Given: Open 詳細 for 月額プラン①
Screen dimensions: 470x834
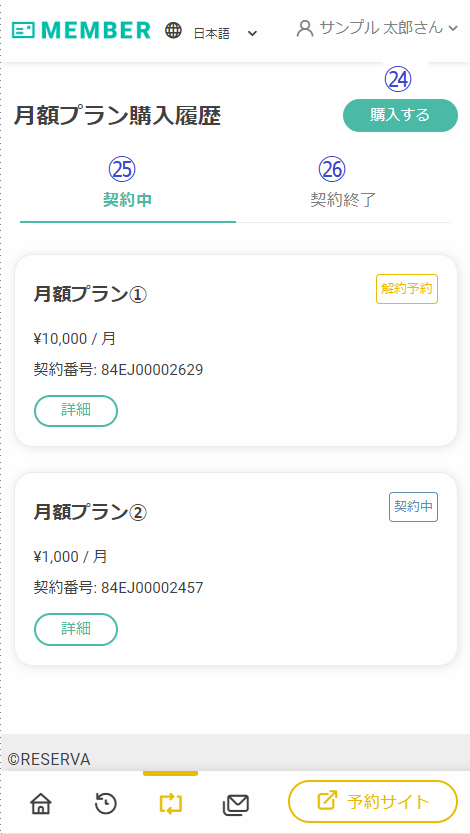Looking at the screenshot, I should point(76,411).
